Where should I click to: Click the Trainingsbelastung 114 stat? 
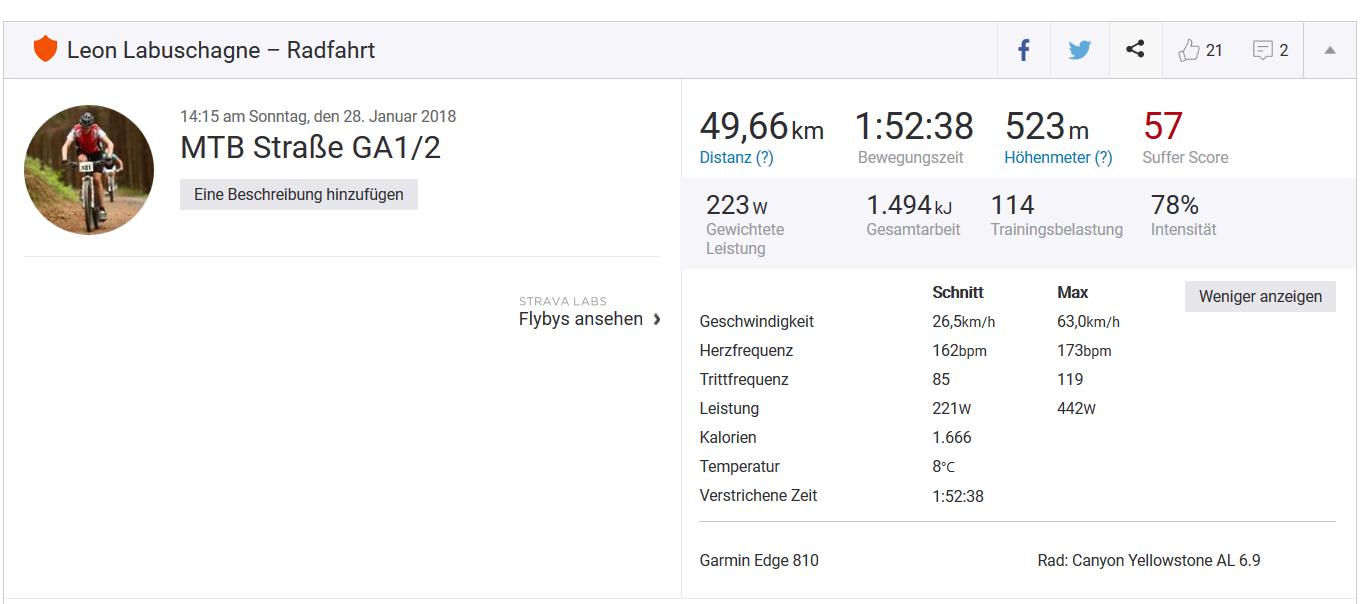click(1012, 206)
